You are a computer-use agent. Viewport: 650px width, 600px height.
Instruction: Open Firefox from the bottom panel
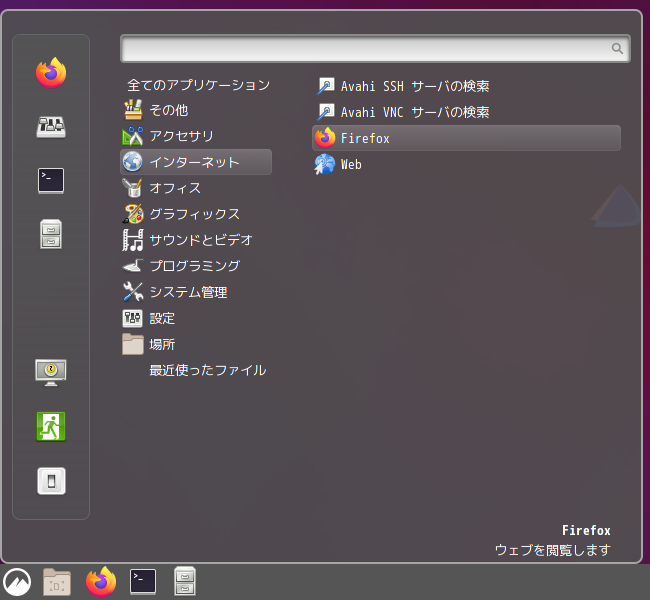pyautogui.click(x=101, y=582)
